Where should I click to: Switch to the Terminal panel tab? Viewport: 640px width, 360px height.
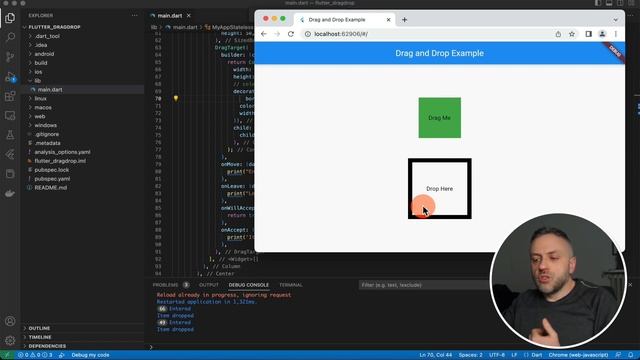(291, 285)
